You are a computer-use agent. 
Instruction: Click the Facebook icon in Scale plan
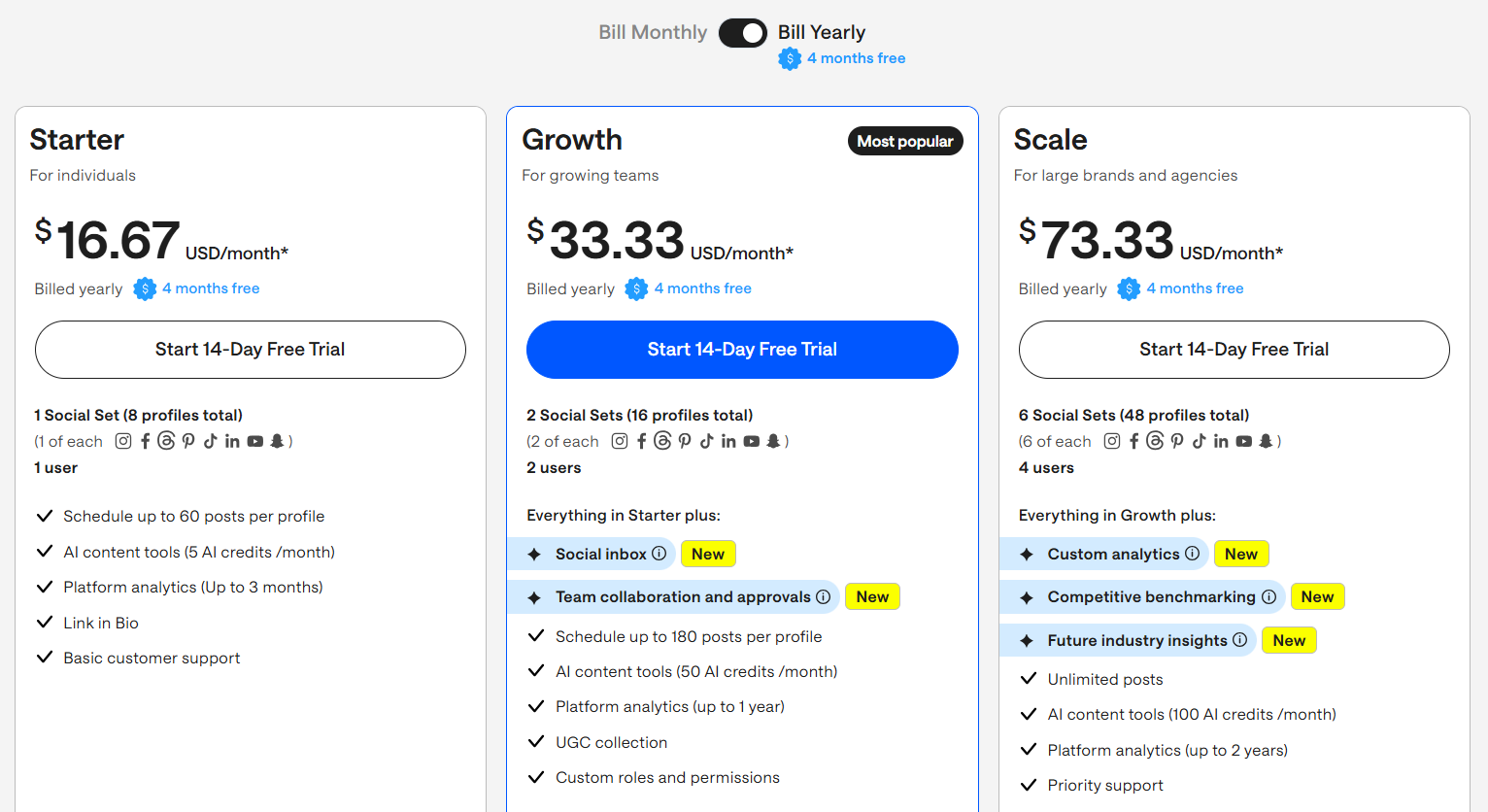tap(1133, 441)
